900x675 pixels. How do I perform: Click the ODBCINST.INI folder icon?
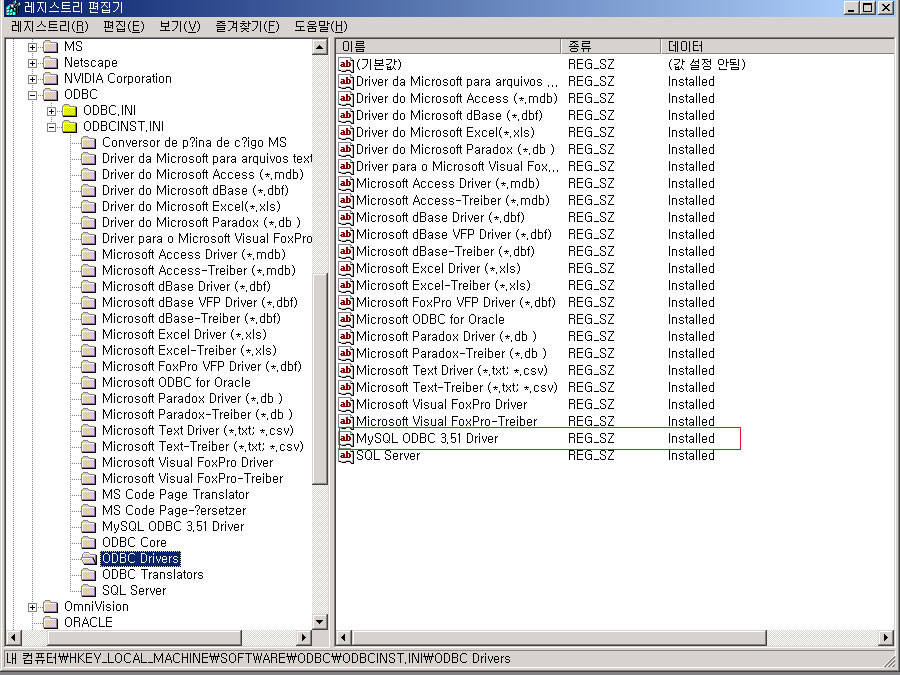70,127
